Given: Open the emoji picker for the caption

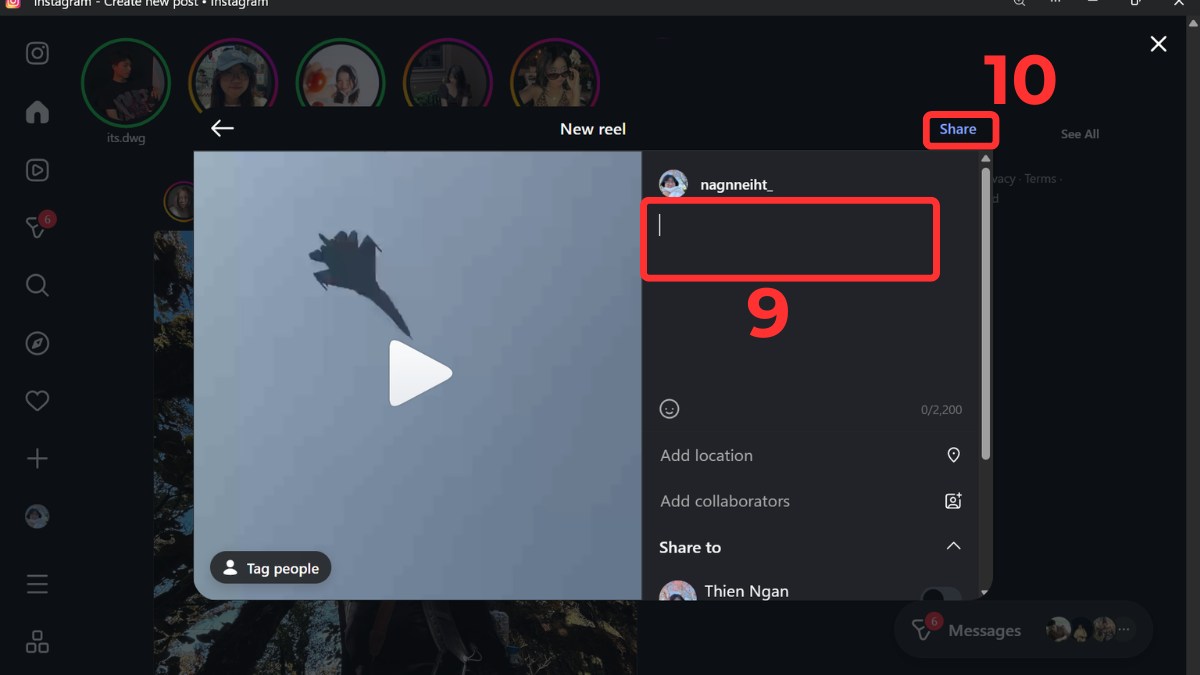Looking at the screenshot, I should point(669,408).
